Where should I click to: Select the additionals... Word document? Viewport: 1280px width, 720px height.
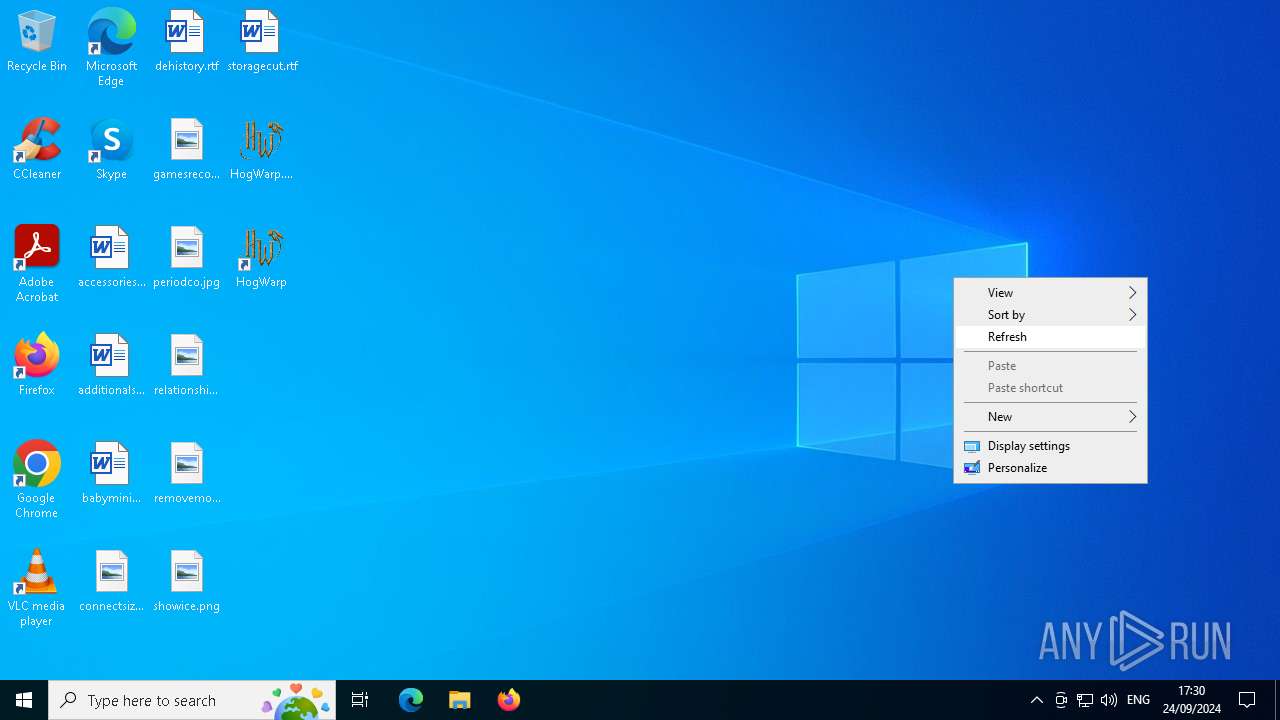pos(111,366)
